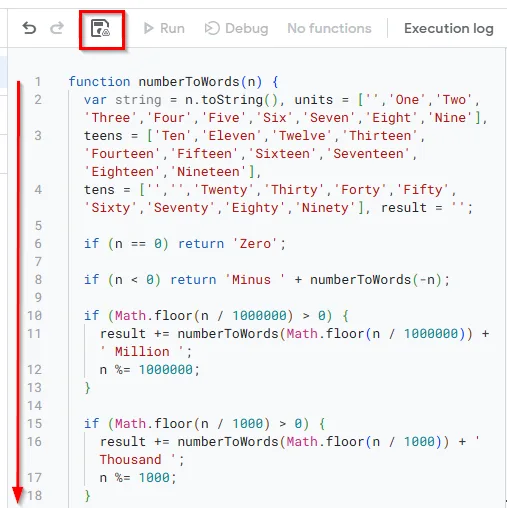Click line number 6 in gutter
The image size is (507, 508).
point(38,244)
